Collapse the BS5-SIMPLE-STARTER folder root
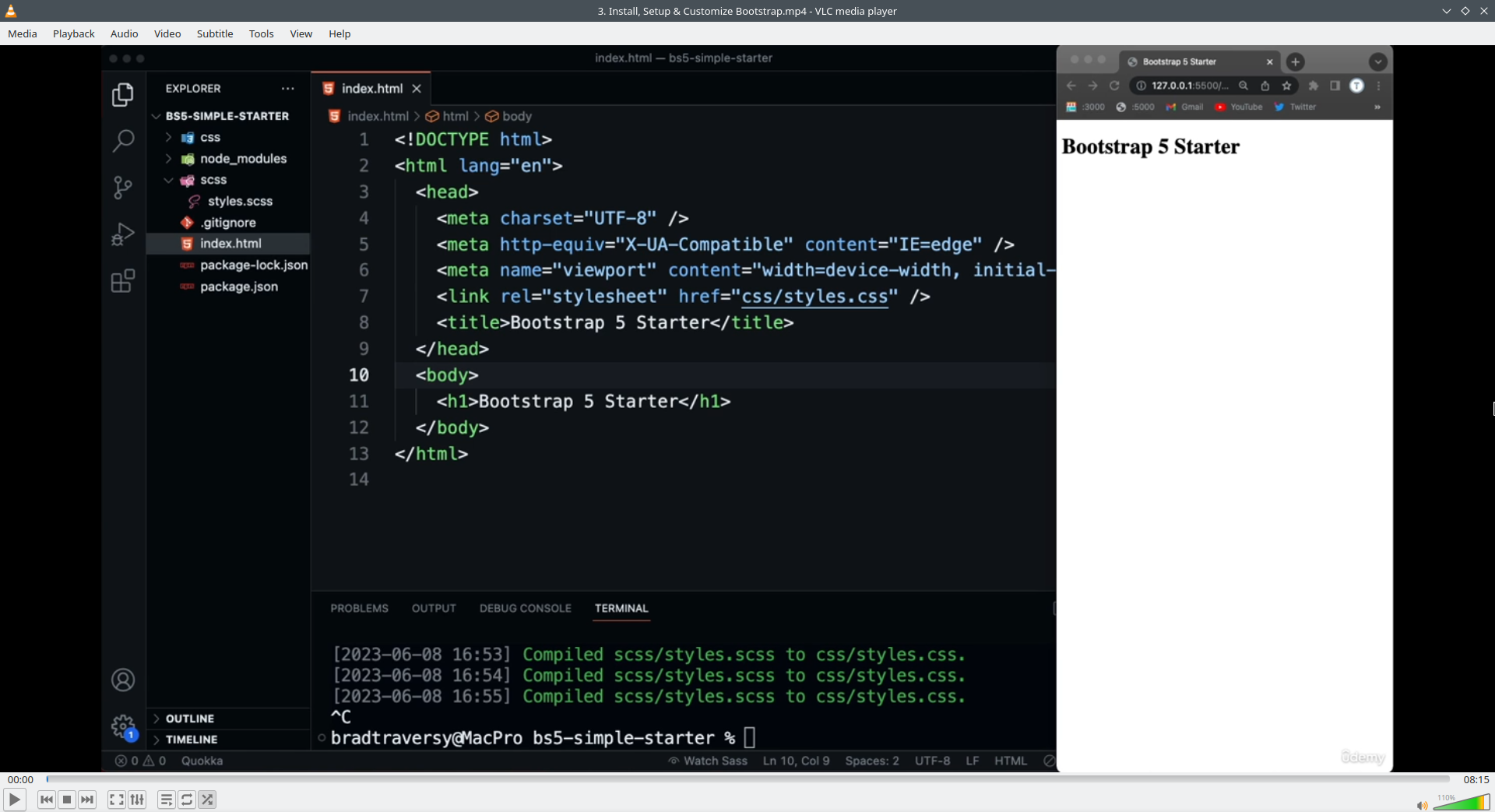 (157, 116)
